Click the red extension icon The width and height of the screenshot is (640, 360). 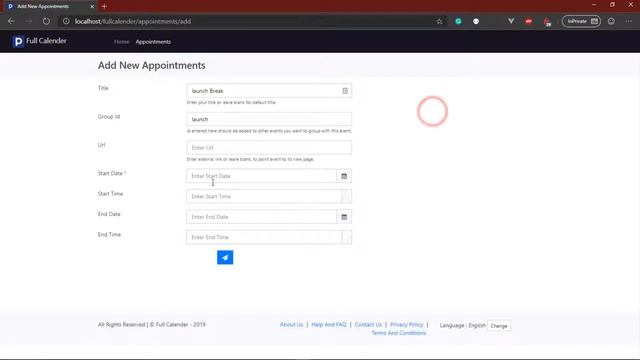(x=529, y=21)
